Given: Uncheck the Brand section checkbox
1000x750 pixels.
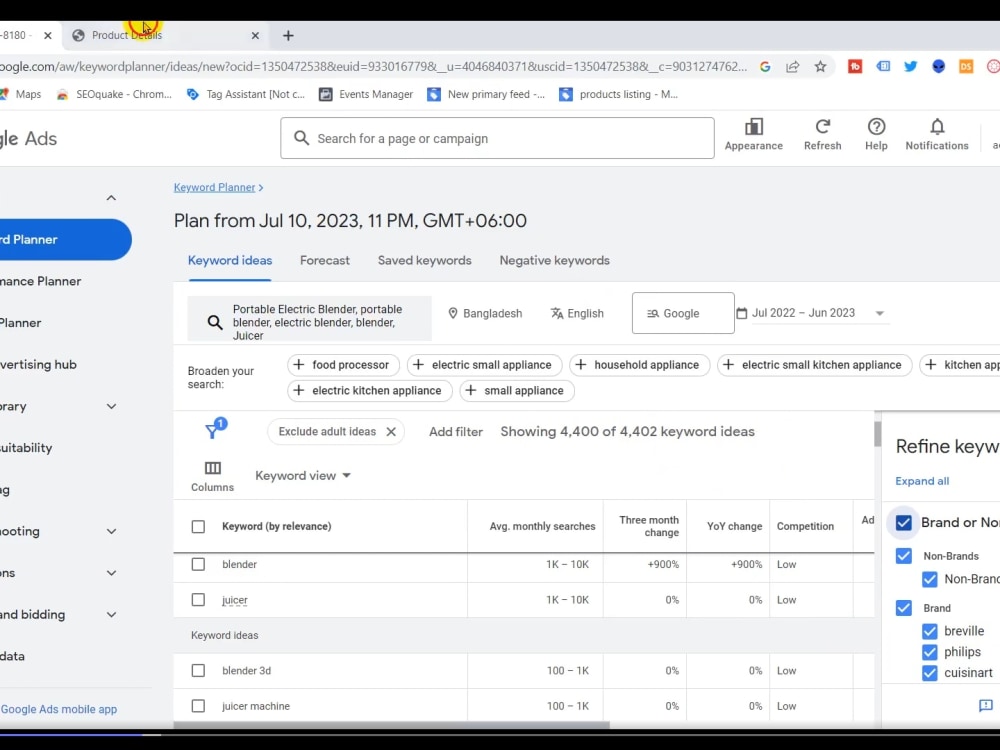Looking at the screenshot, I should coord(903,608).
